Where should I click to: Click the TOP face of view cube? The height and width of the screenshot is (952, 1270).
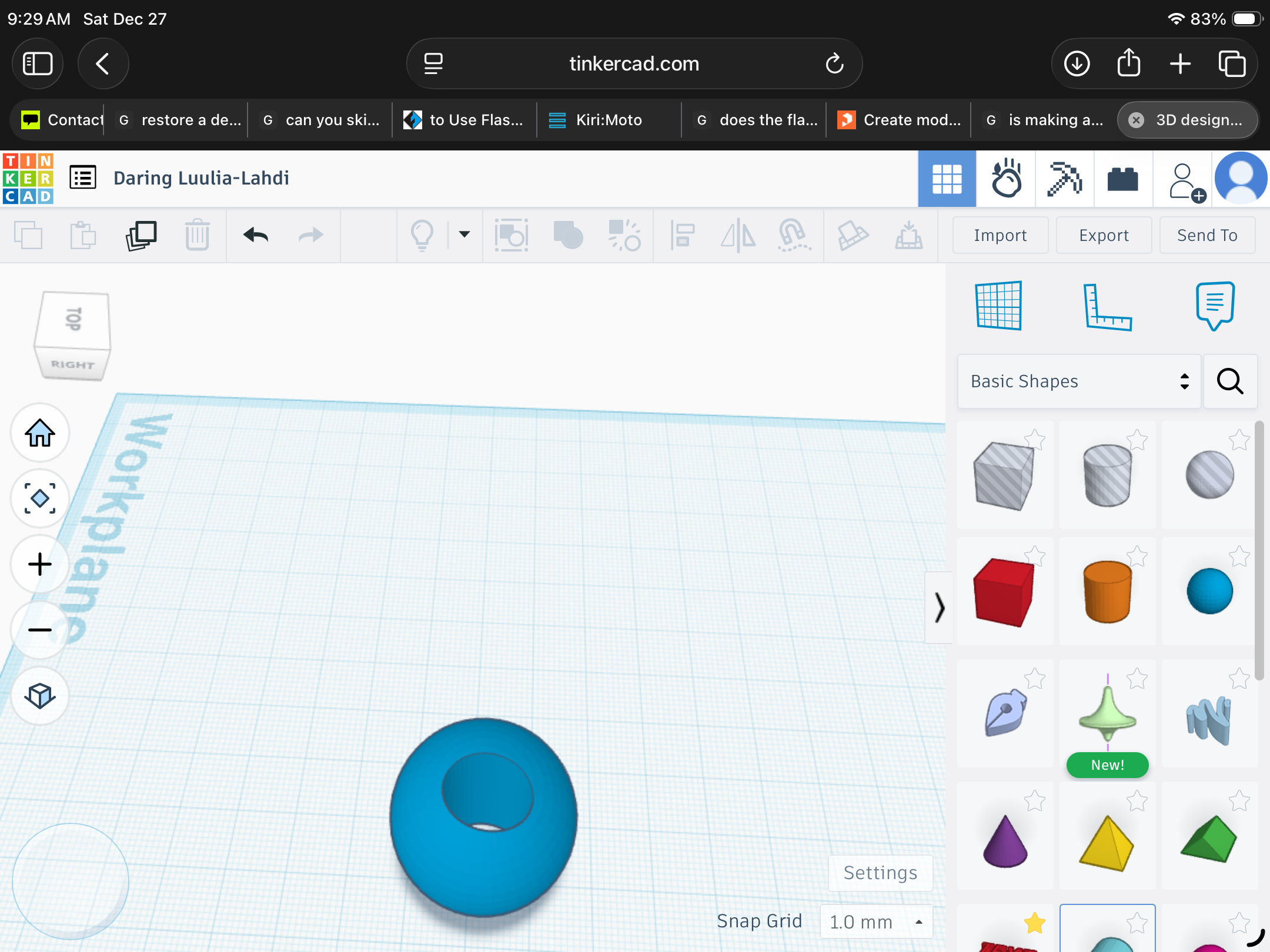73,320
